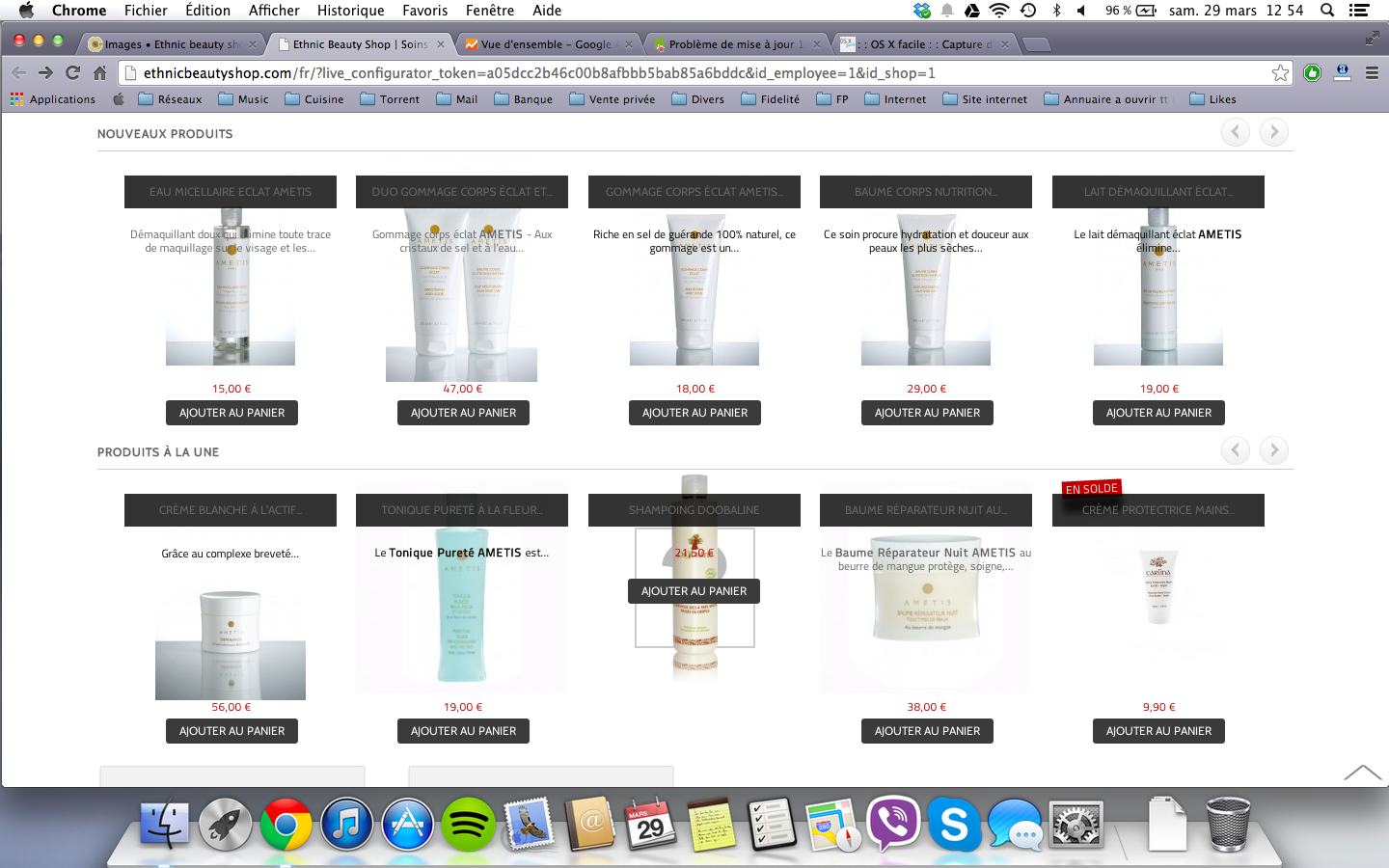Add Baume Réparateur Nuit to cart
The image size is (1389, 868).
coord(927,731)
